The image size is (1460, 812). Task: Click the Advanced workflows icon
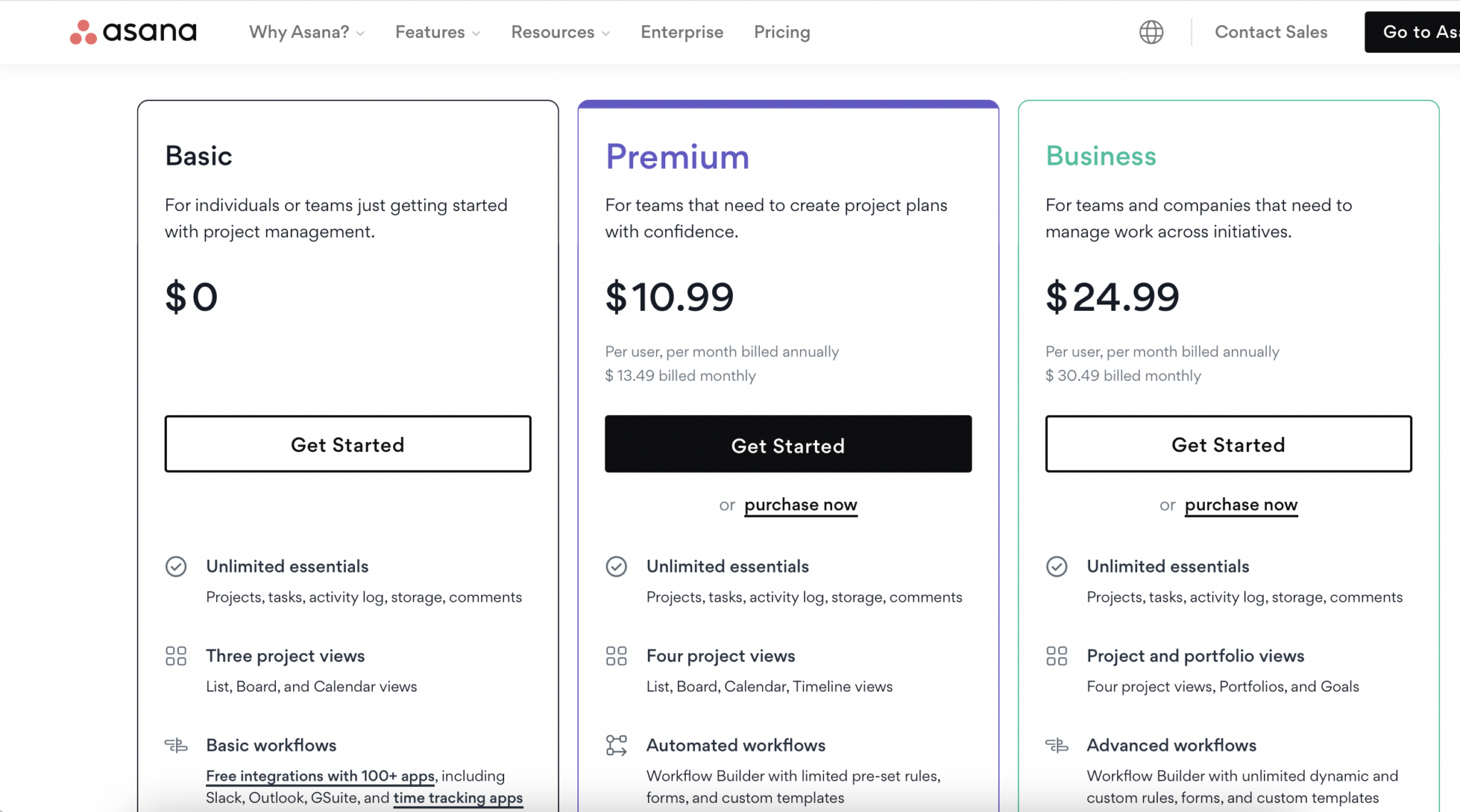(1057, 746)
